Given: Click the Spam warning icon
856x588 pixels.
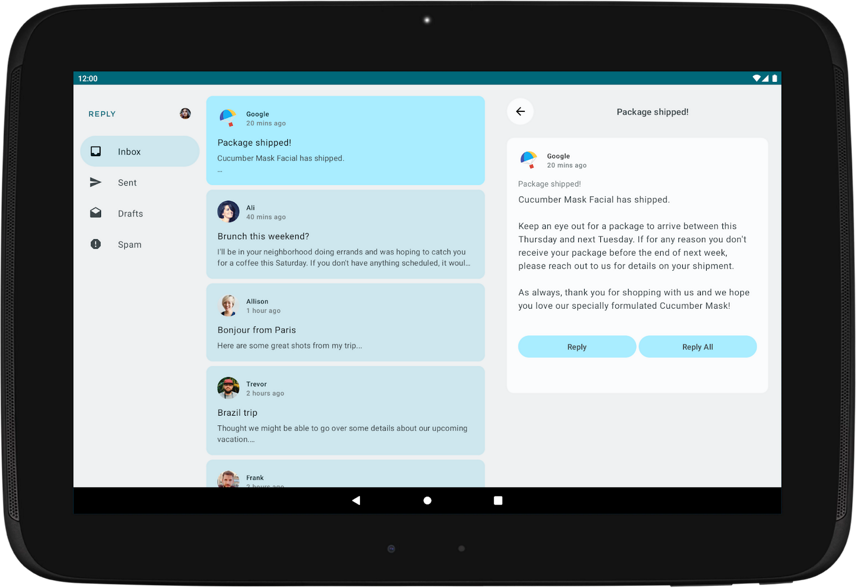Looking at the screenshot, I should [x=96, y=244].
